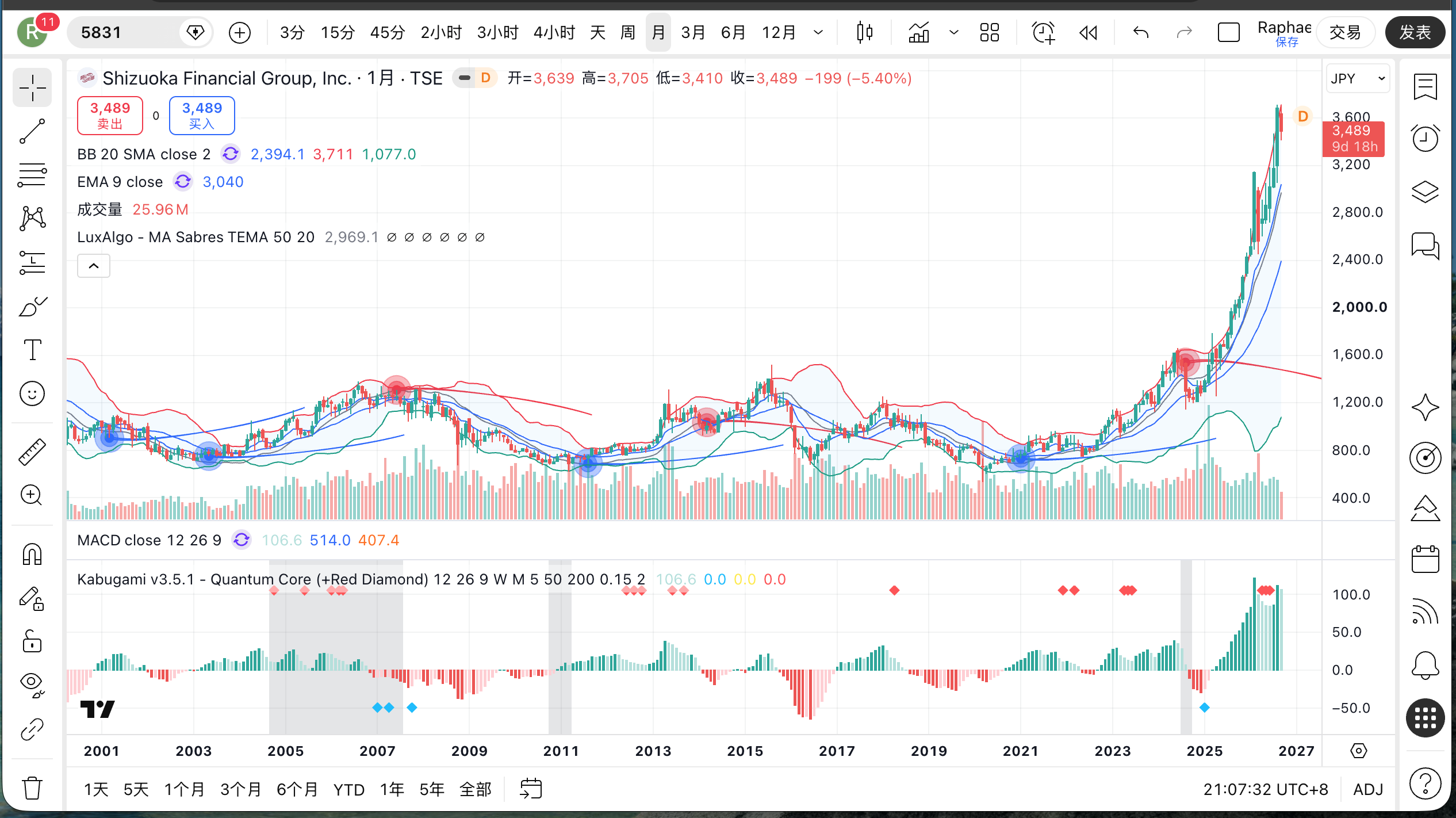Screen dimensions: 1456x818
Task: Open the watchlist panel
Action: [x=1425, y=87]
